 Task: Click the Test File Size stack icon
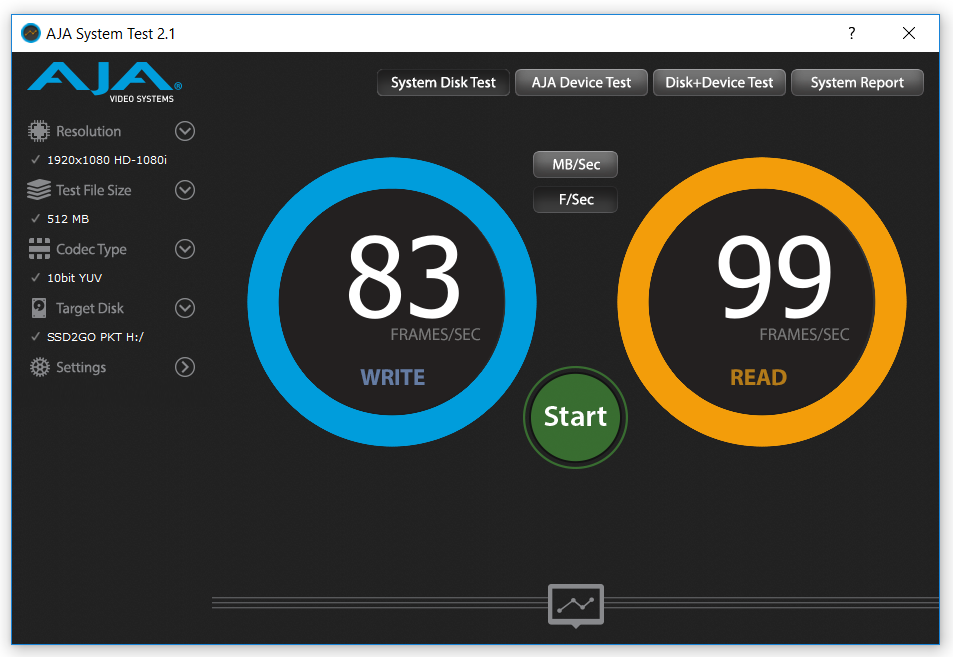(x=39, y=190)
